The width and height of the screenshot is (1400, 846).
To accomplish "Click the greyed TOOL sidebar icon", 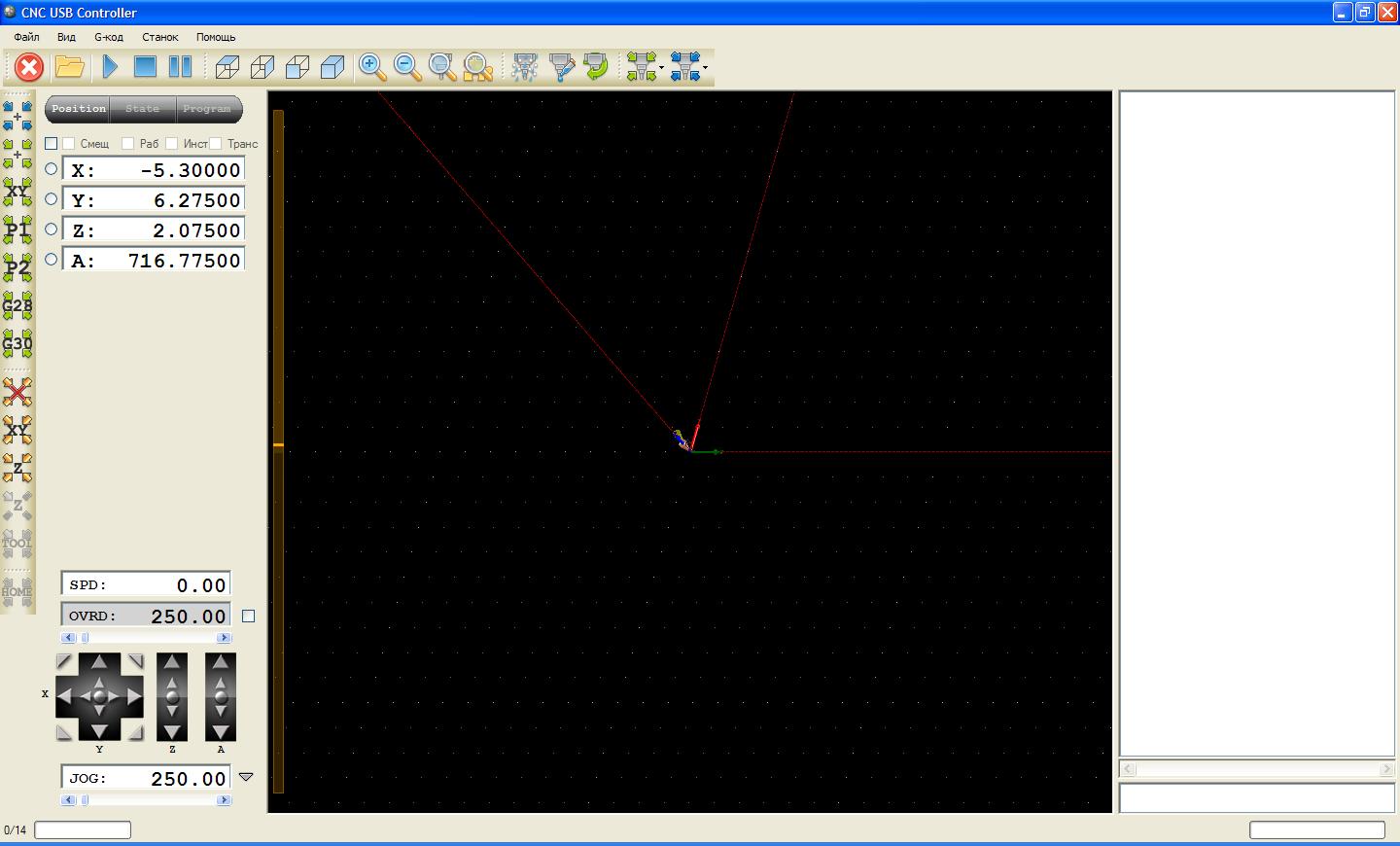I will click(x=17, y=544).
